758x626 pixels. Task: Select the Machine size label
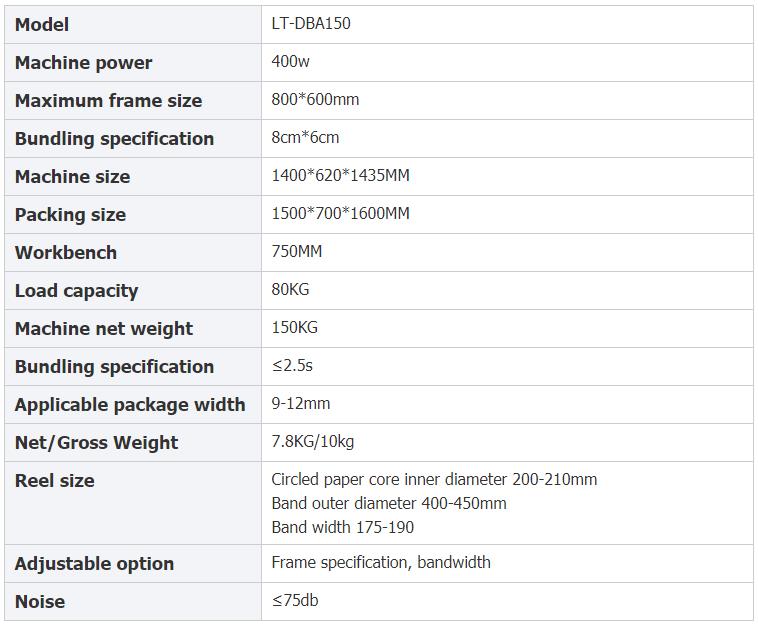(73, 176)
